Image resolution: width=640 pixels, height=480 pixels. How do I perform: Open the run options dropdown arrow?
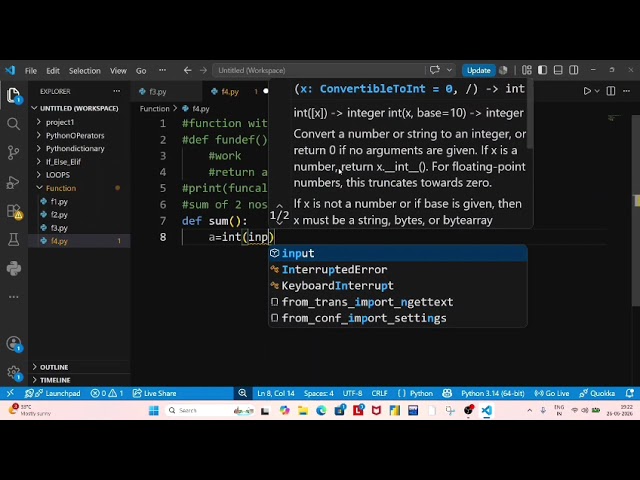[597, 91]
